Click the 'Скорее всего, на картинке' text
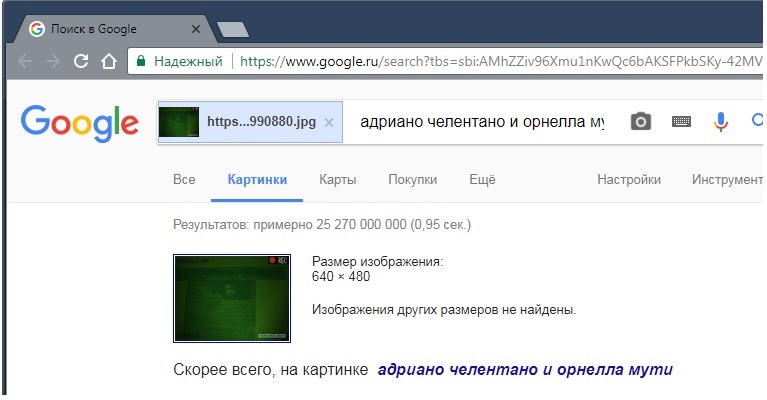767x400 pixels. [x=271, y=370]
